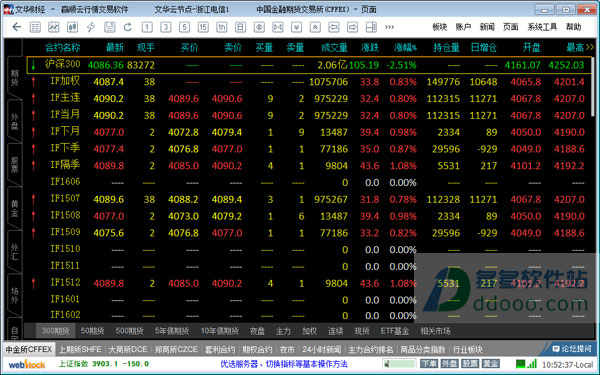Expand more toolbar items chevrons

[390, 27]
